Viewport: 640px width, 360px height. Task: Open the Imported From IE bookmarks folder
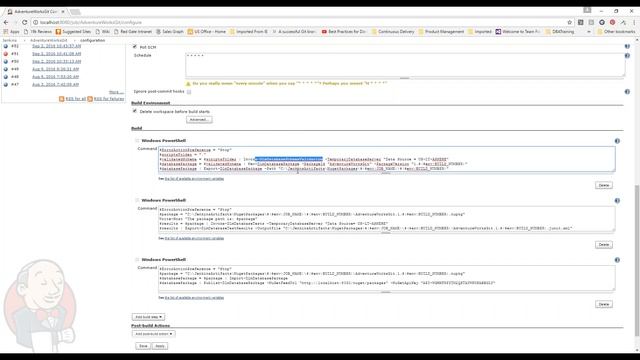point(249,31)
